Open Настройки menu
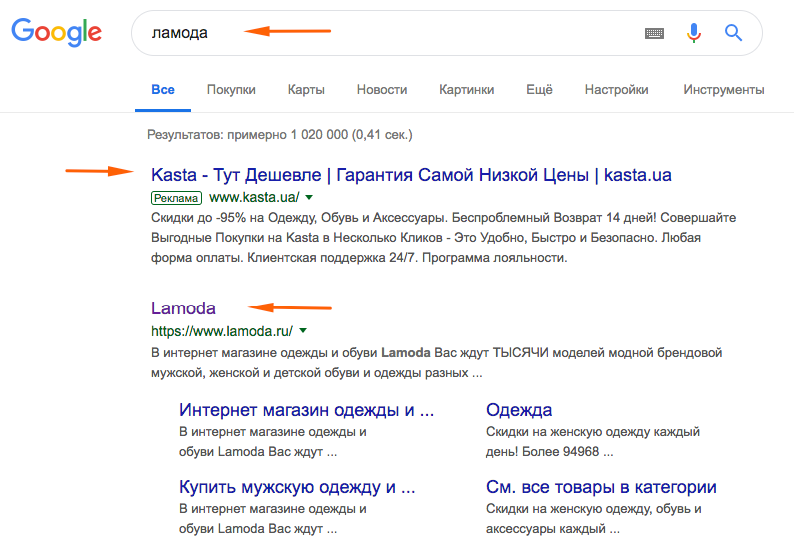This screenshot has width=794, height=548. tap(616, 90)
